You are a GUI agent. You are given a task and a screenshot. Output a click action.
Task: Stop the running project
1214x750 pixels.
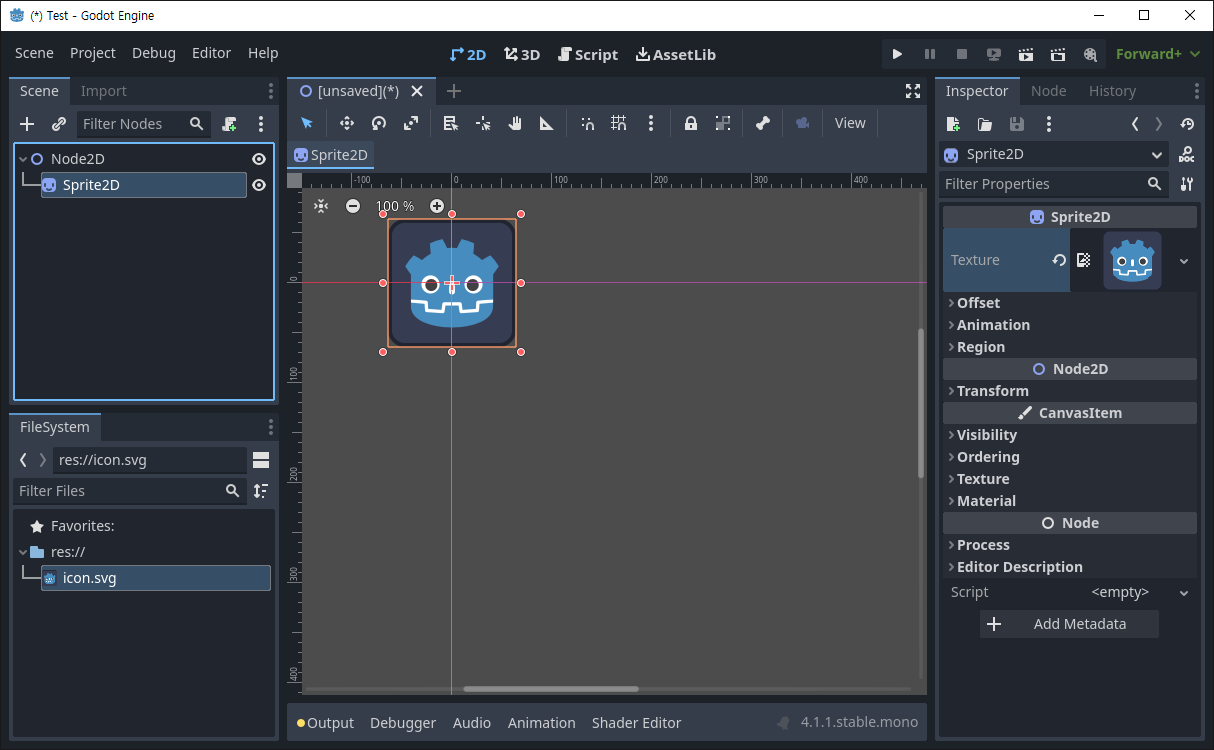pos(962,54)
